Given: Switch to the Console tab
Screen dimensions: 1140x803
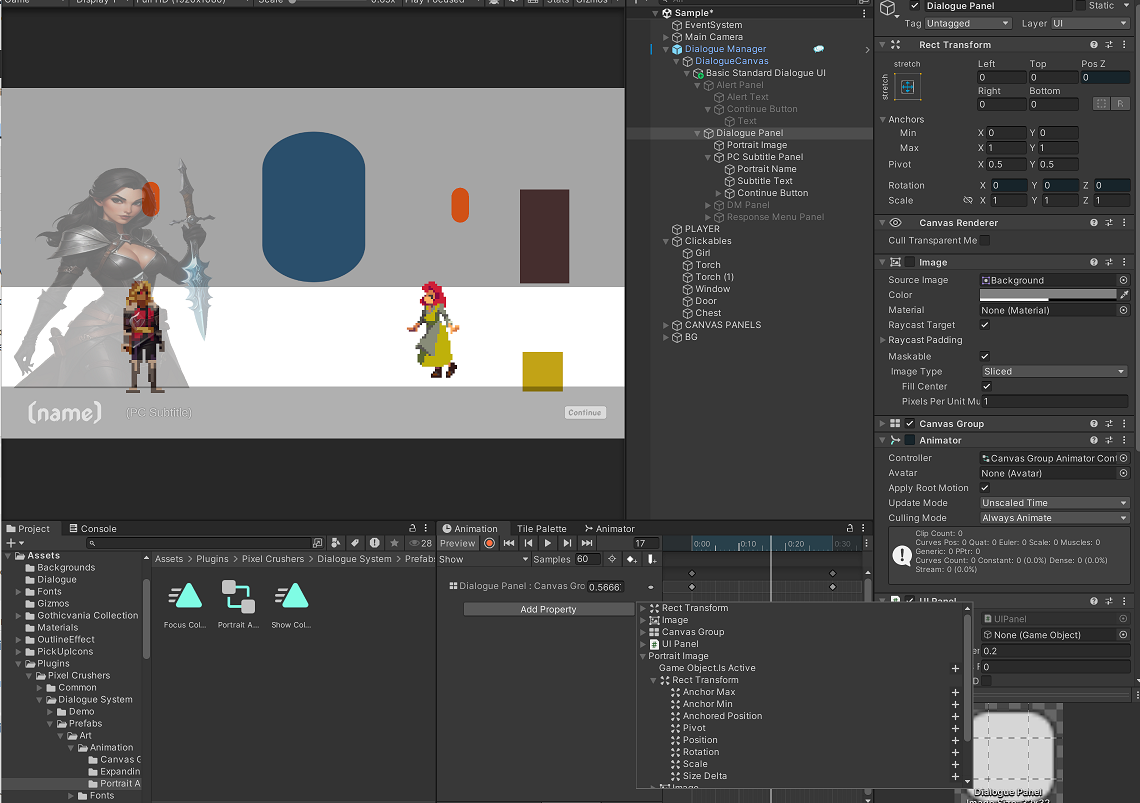Looking at the screenshot, I should pyautogui.click(x=92, y=529).
